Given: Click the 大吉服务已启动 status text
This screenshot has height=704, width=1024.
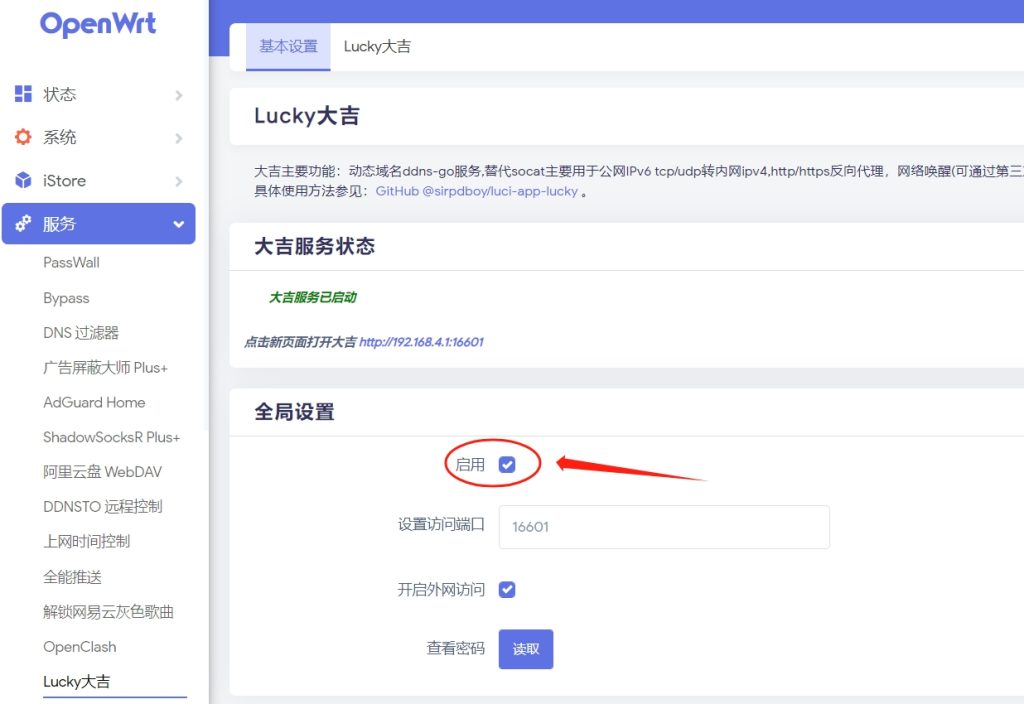Looking at the screenshot, I should 313,297.
